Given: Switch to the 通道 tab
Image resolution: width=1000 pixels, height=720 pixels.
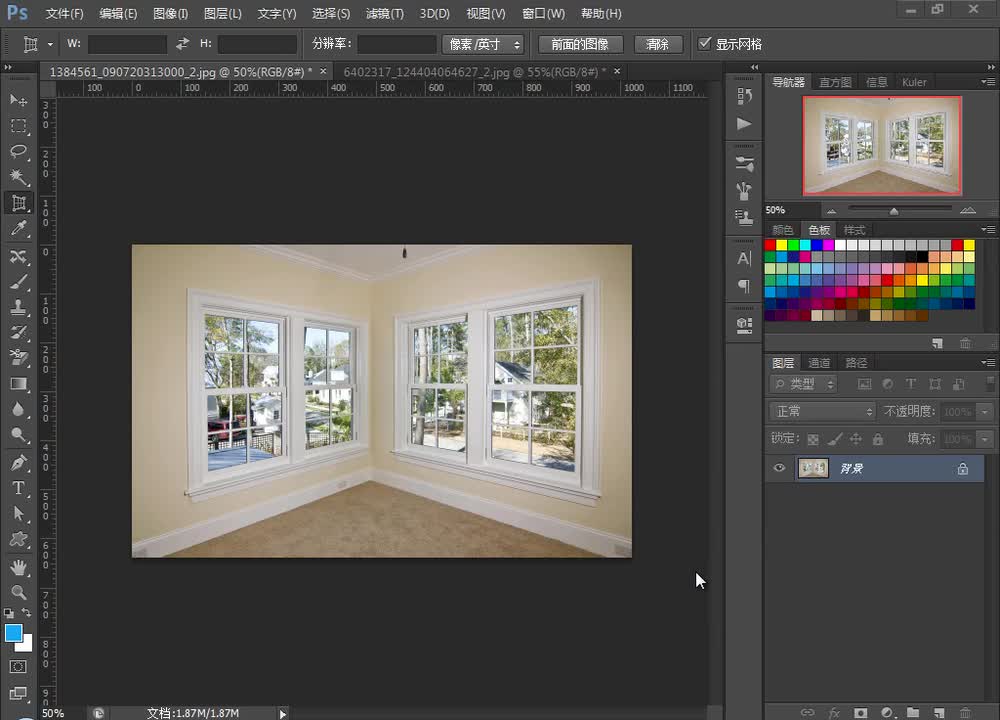Looking at the screenshot, I should 819,362.
